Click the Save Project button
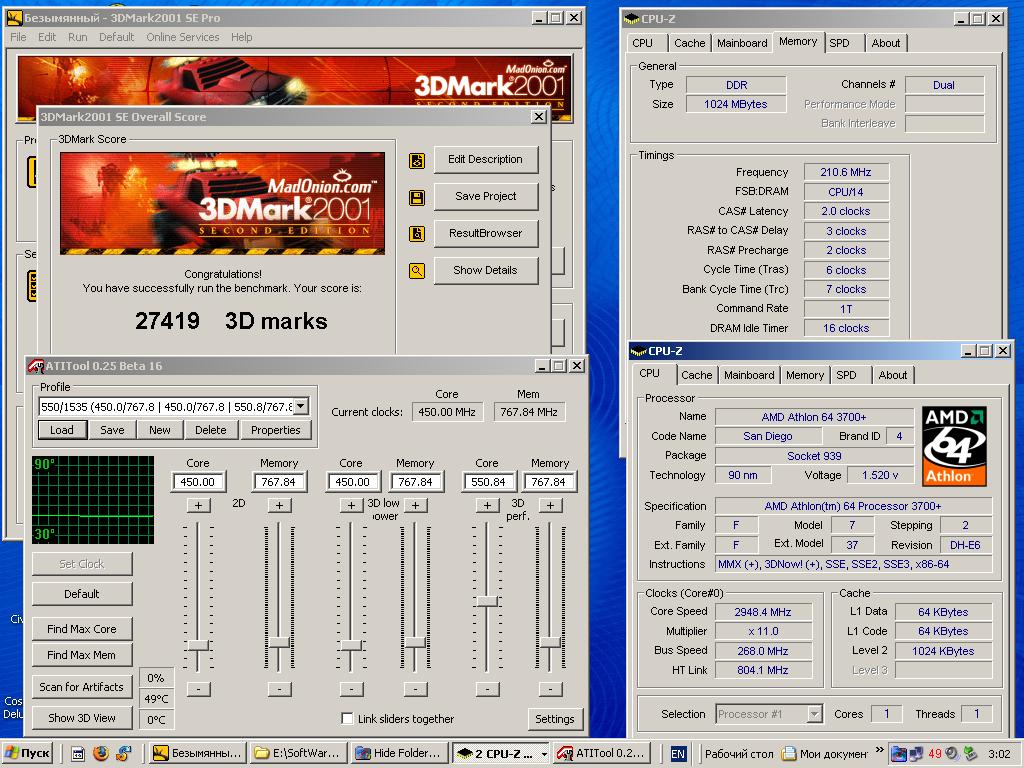Viewport: 1024px width, 768px height. [485, 196]
